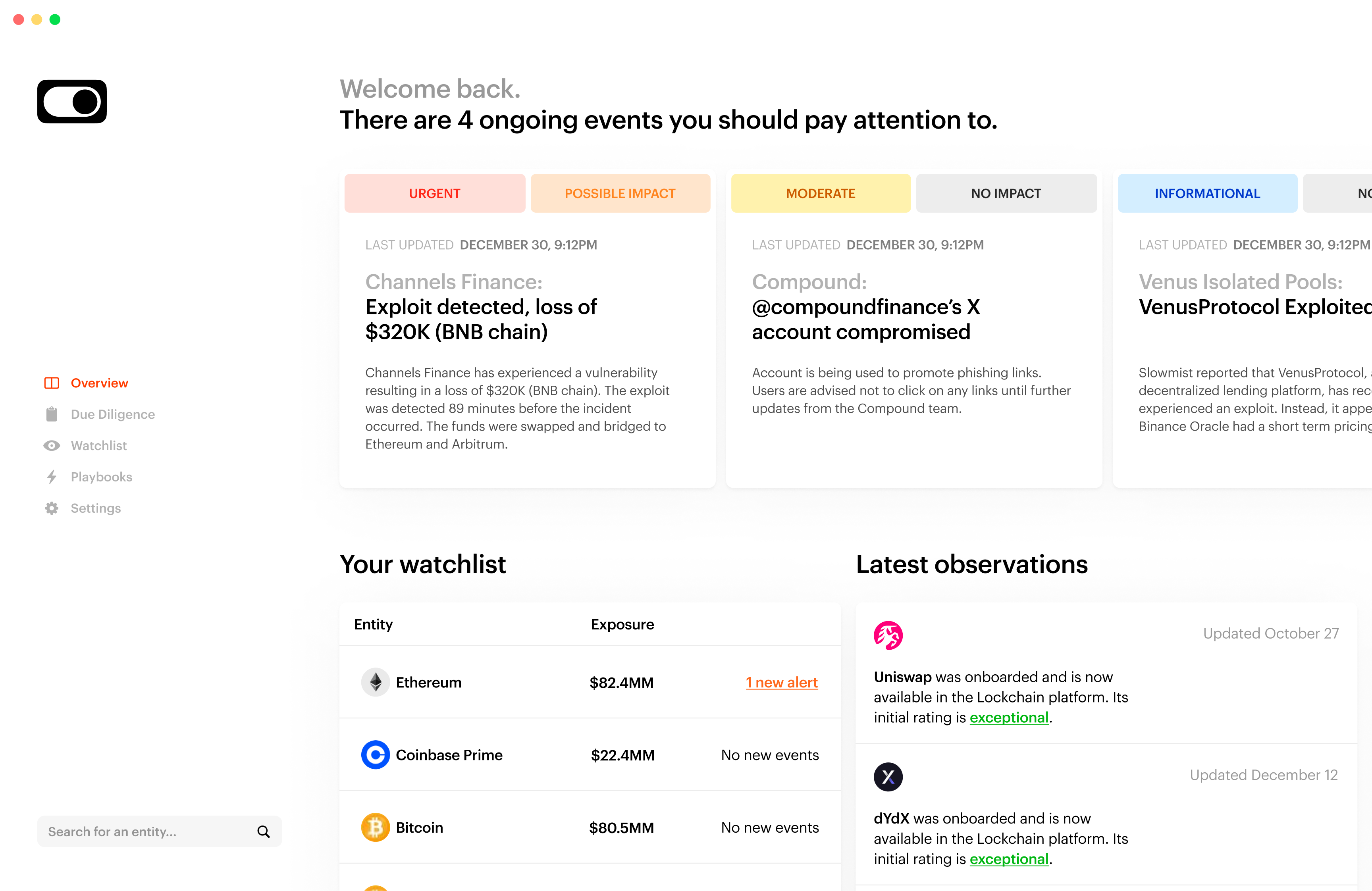Click the Ethereum entity name
This screenshot has height=891, width=1372.
[428, 682]
